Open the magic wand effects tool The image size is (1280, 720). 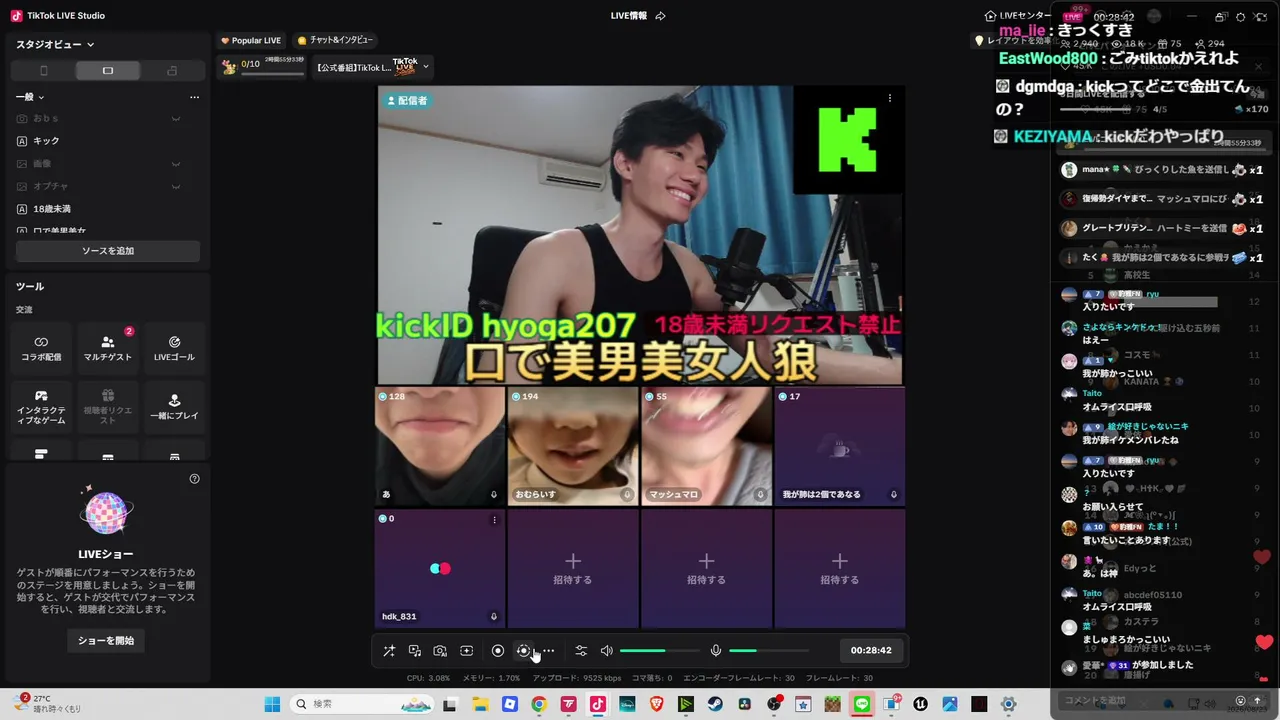(x=389, y=651)
